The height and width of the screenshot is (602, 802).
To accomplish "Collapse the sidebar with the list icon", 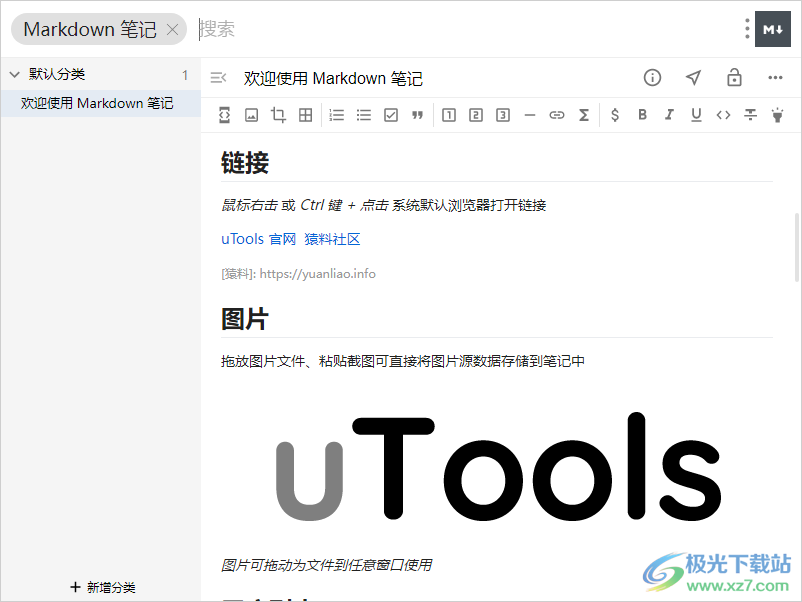I will (x=218, y=78).
